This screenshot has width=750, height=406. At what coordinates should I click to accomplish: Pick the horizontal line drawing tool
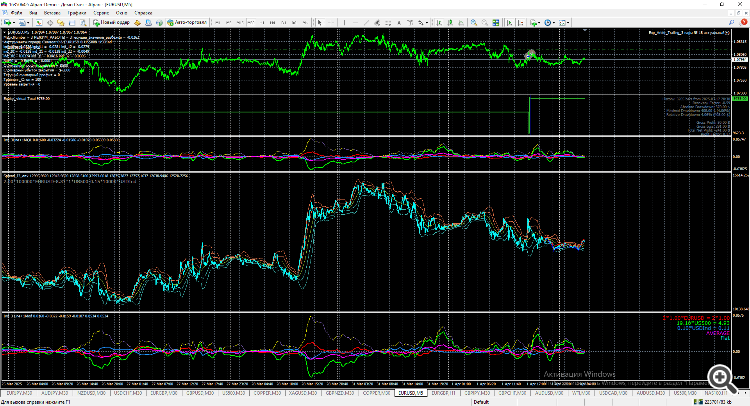[356, 22]
